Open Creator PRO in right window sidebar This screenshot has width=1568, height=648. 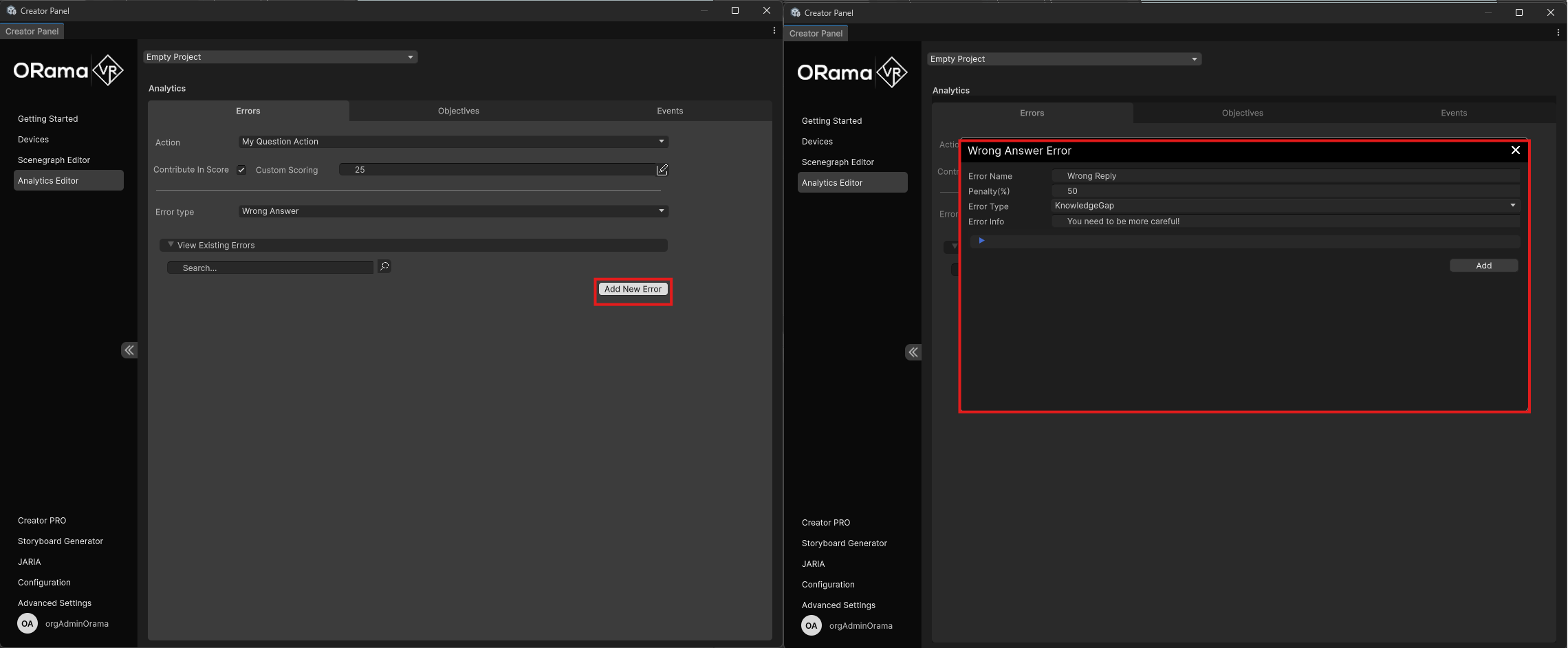pyautogui.click(x=826, y=523)
